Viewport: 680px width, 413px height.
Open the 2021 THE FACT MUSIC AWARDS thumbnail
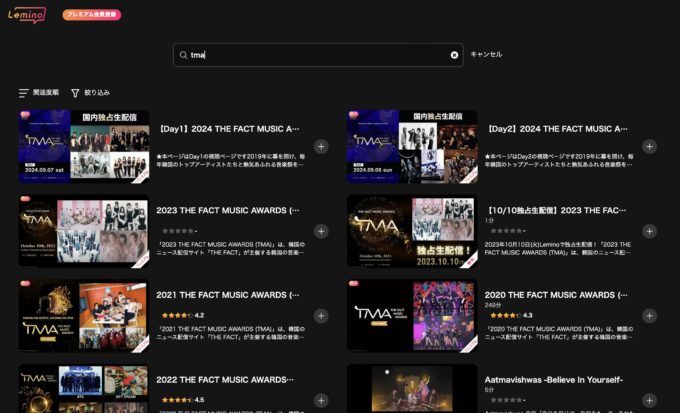click(x=84, y=316)
